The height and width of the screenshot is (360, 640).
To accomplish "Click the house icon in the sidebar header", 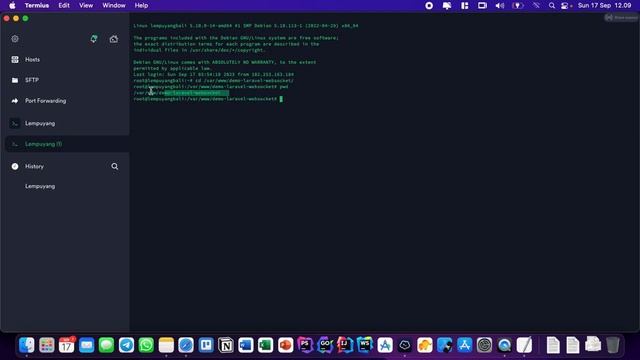I will (x=114, y=39).
